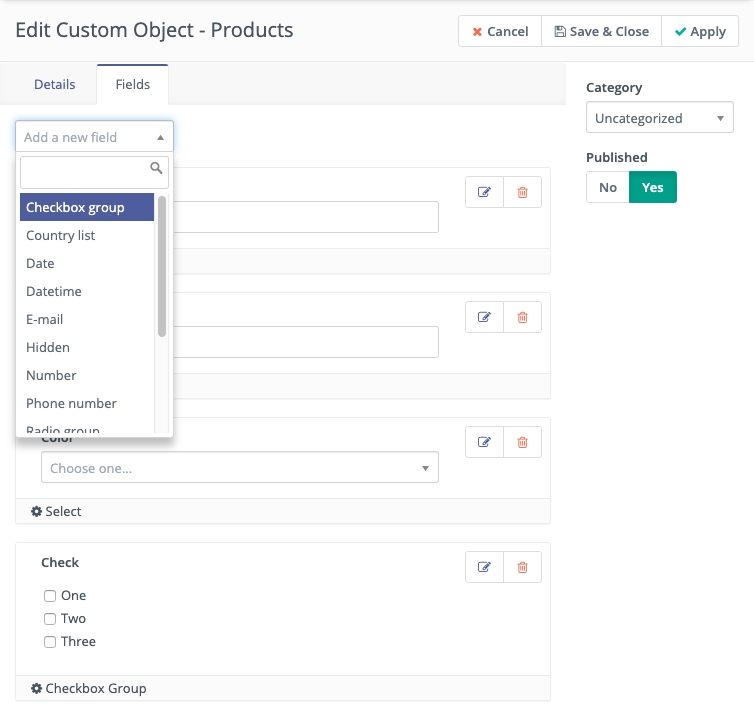Tick the Two checkbox
This screenshot has width=754, height=710.
50,619
